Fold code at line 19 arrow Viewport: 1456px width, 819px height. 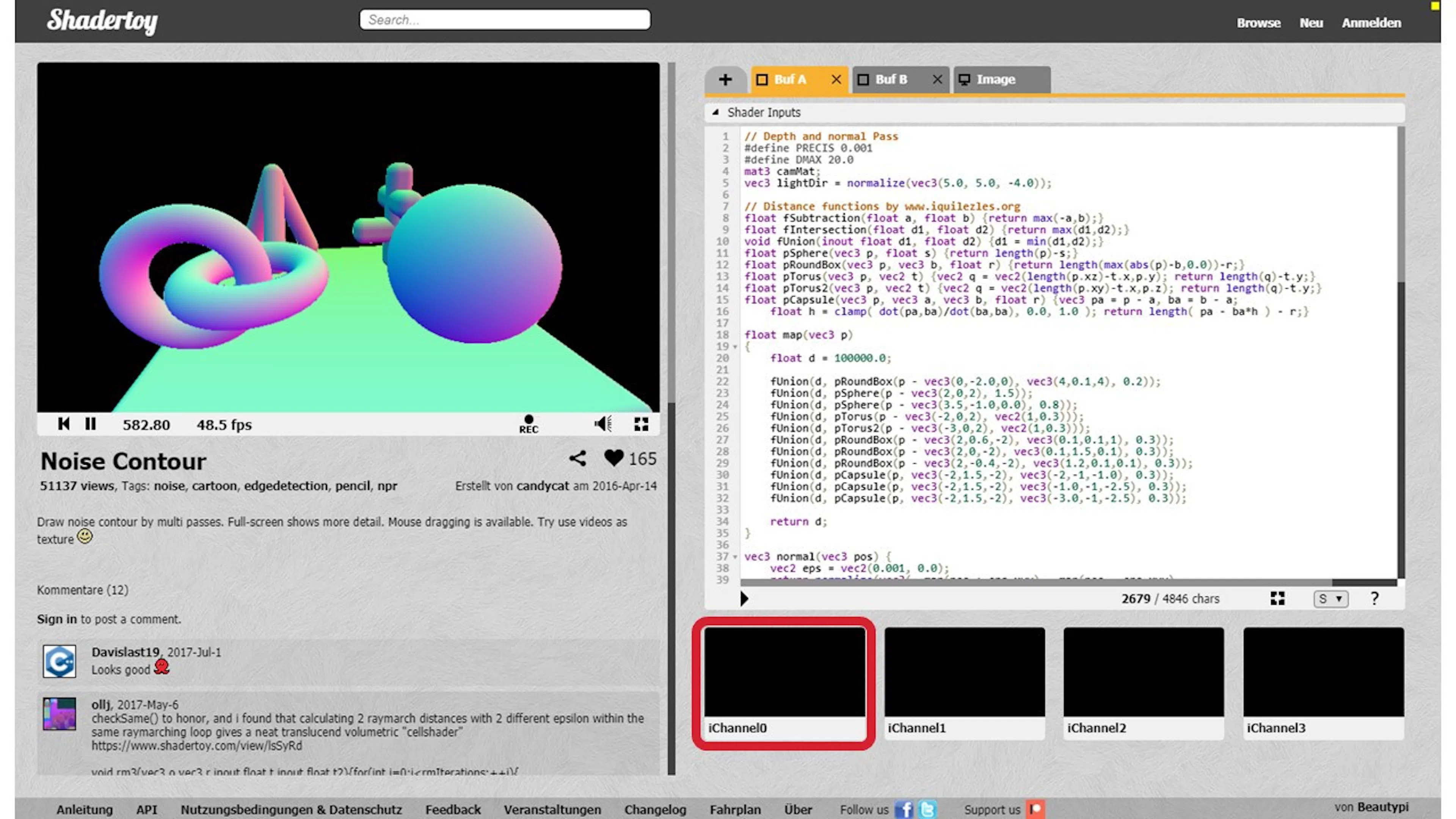(x=735, y=347)
